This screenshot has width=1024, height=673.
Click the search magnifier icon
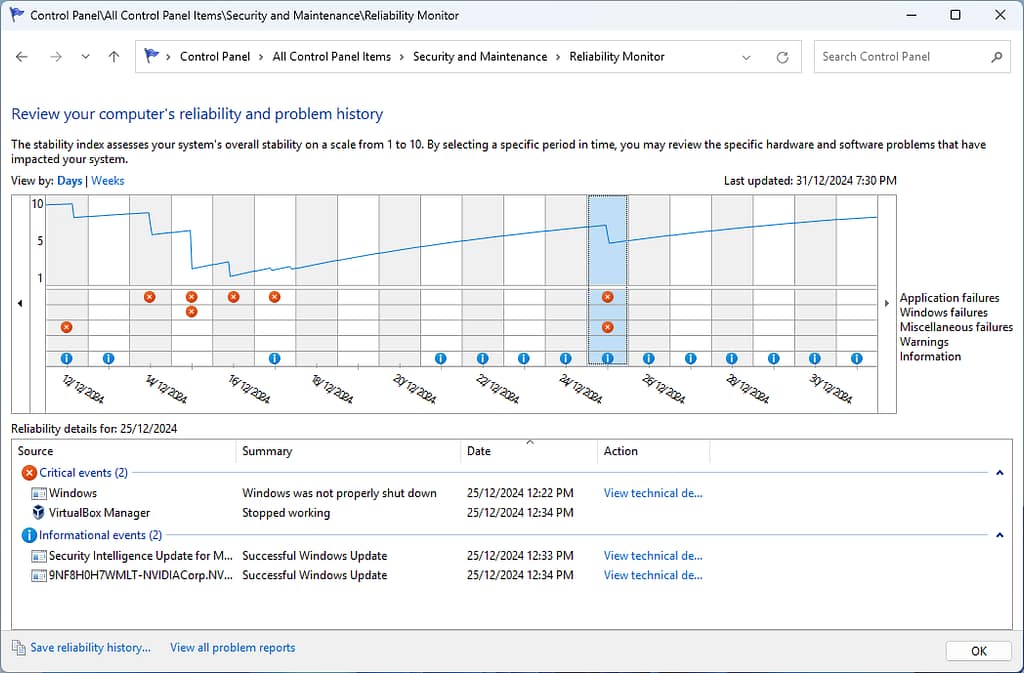[x=995, y=56]
